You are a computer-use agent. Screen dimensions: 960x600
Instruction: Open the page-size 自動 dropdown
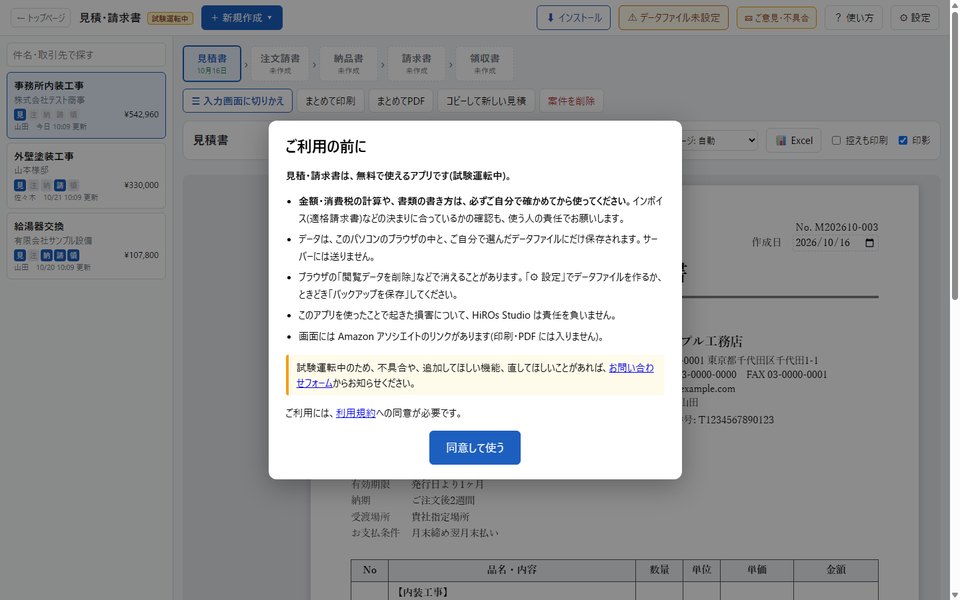point(719,140)
